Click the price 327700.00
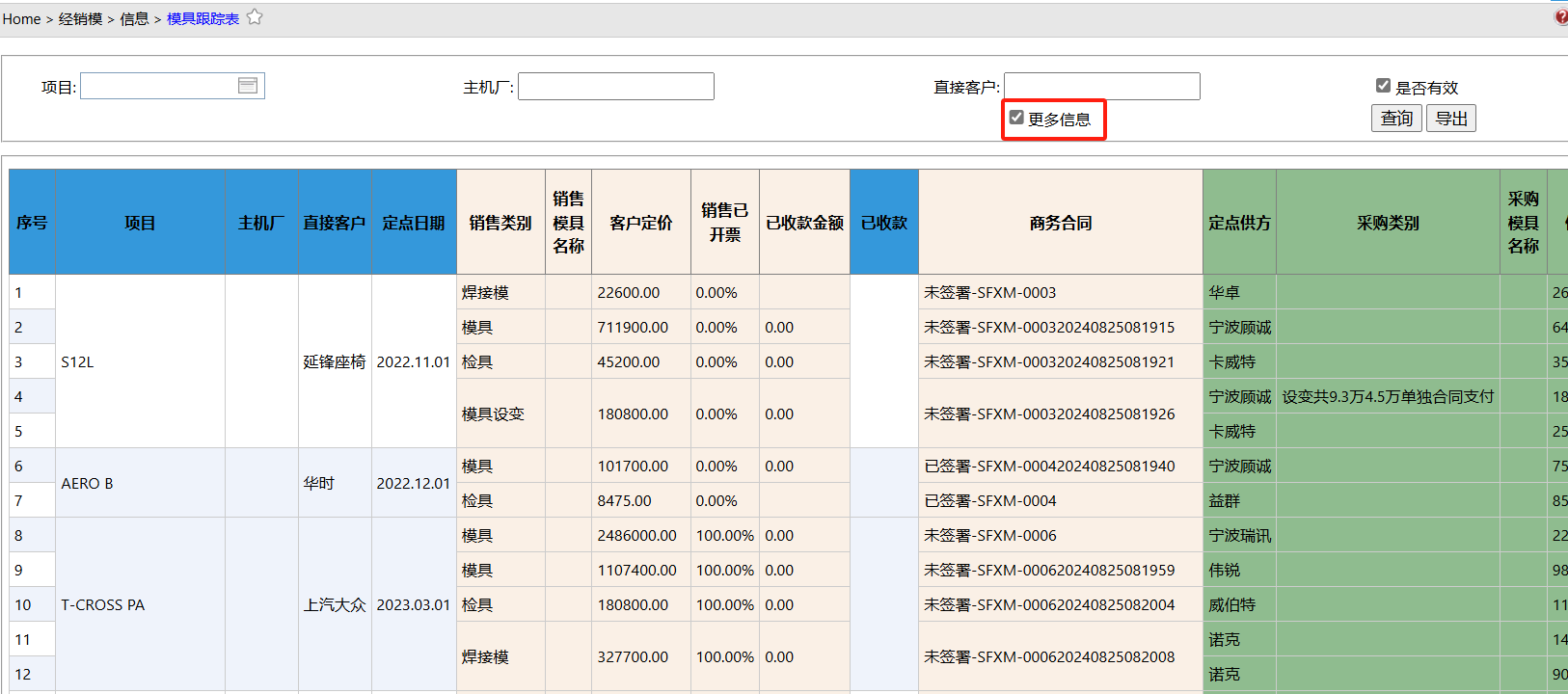Image resolution: width=1568 pixels, height=694 pixels. (633, 656)
